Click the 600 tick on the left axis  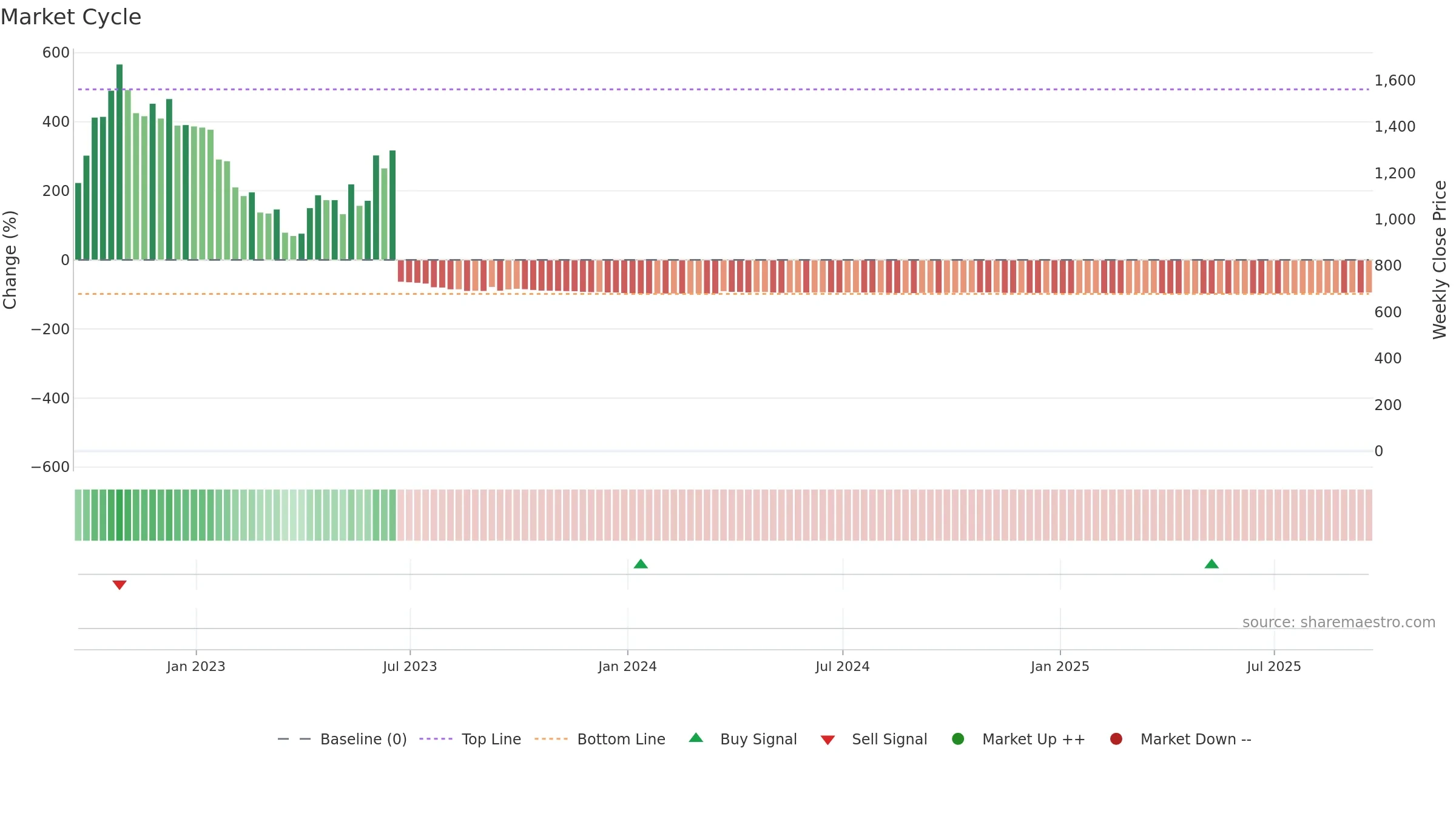[56, 53]
